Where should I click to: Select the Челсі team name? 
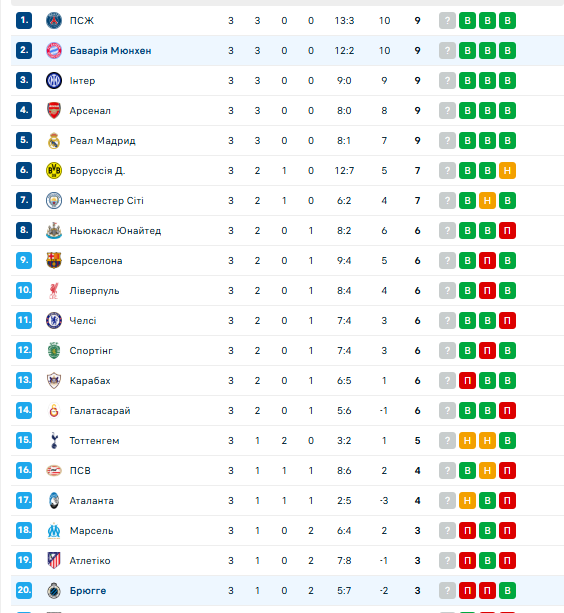tap(83, 321)
